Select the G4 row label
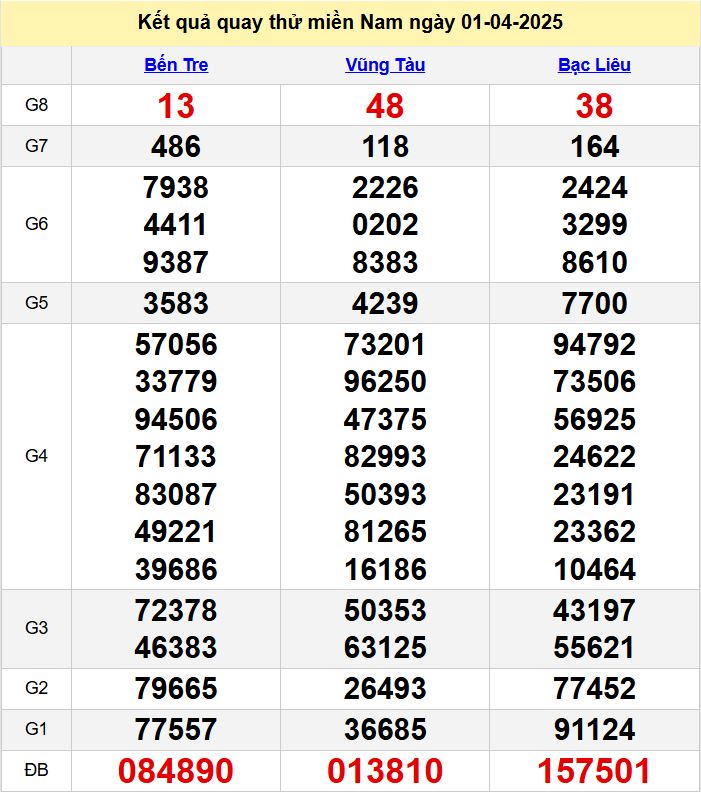The width and height of the screenshot is (701, 792). [36, 456]
